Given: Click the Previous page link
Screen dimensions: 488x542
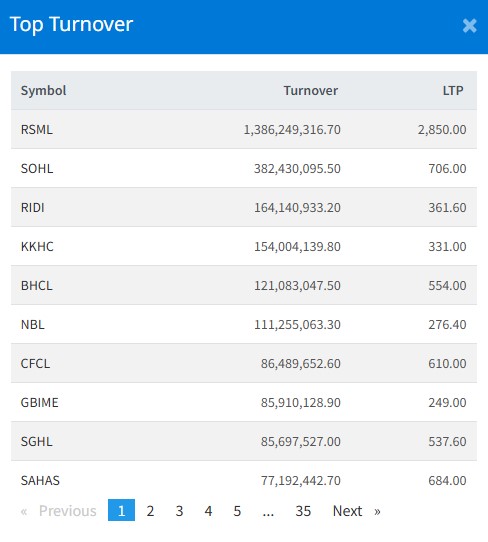Looking at the screenshot, I should click(x=58, y=511).
